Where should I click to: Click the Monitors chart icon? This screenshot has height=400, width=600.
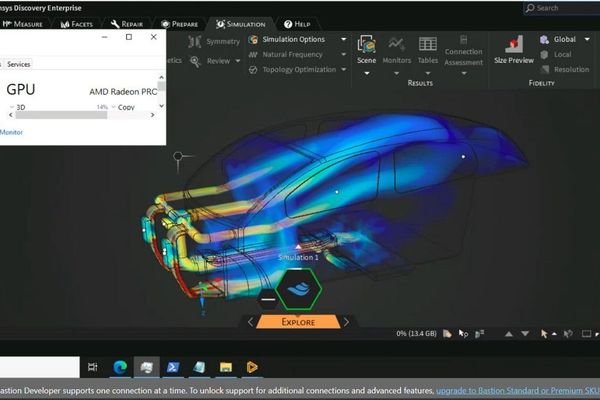[396, 44]
